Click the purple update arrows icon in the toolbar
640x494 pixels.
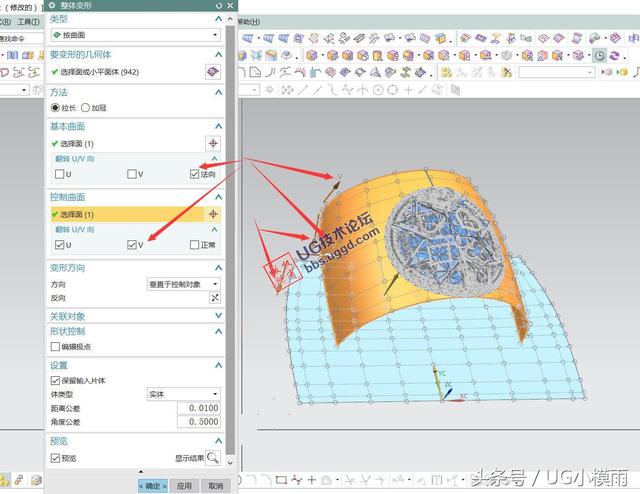click(x=615, y=56)
